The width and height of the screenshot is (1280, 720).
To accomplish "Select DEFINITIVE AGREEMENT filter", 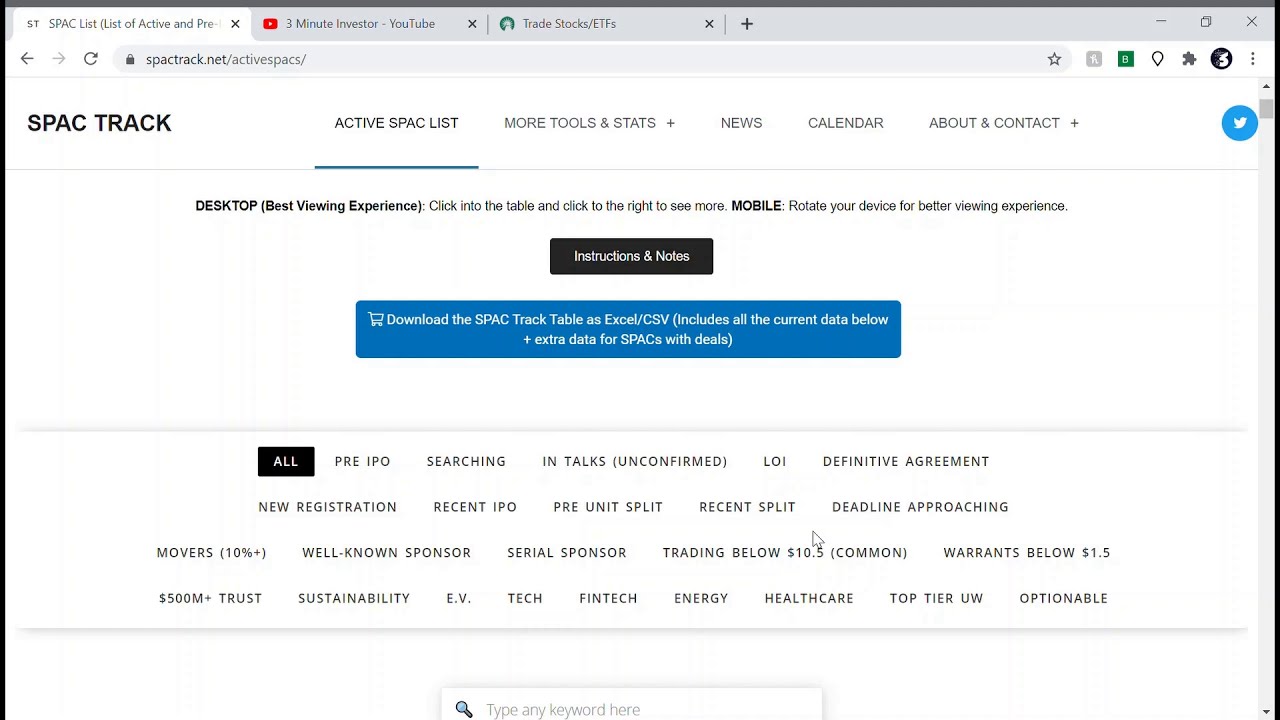I will tap(906, 461).
